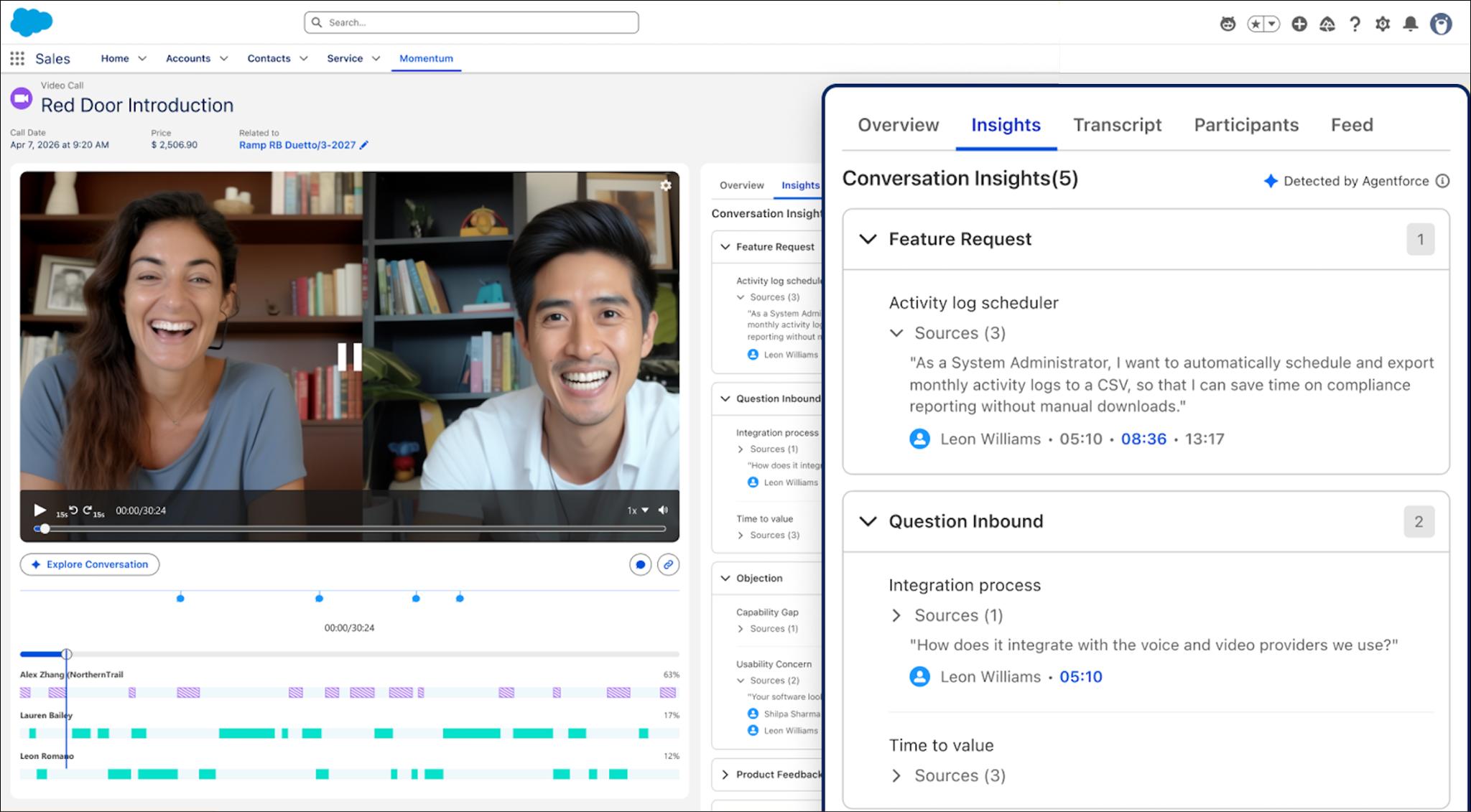Open the Notifications bell
The image size is (1471, 812).
tap(1411, 24)
